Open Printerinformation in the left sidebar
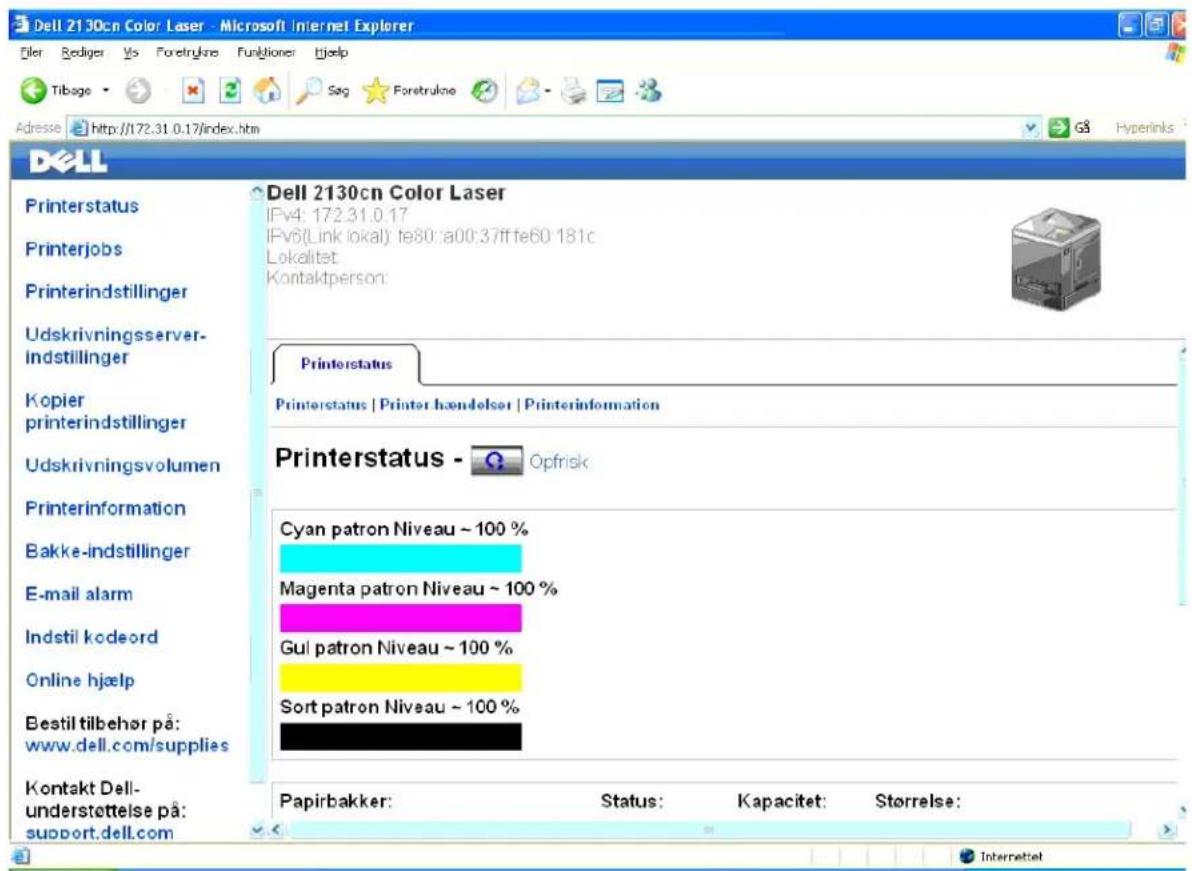This screenshot has width=1192, height=871. 106,508
